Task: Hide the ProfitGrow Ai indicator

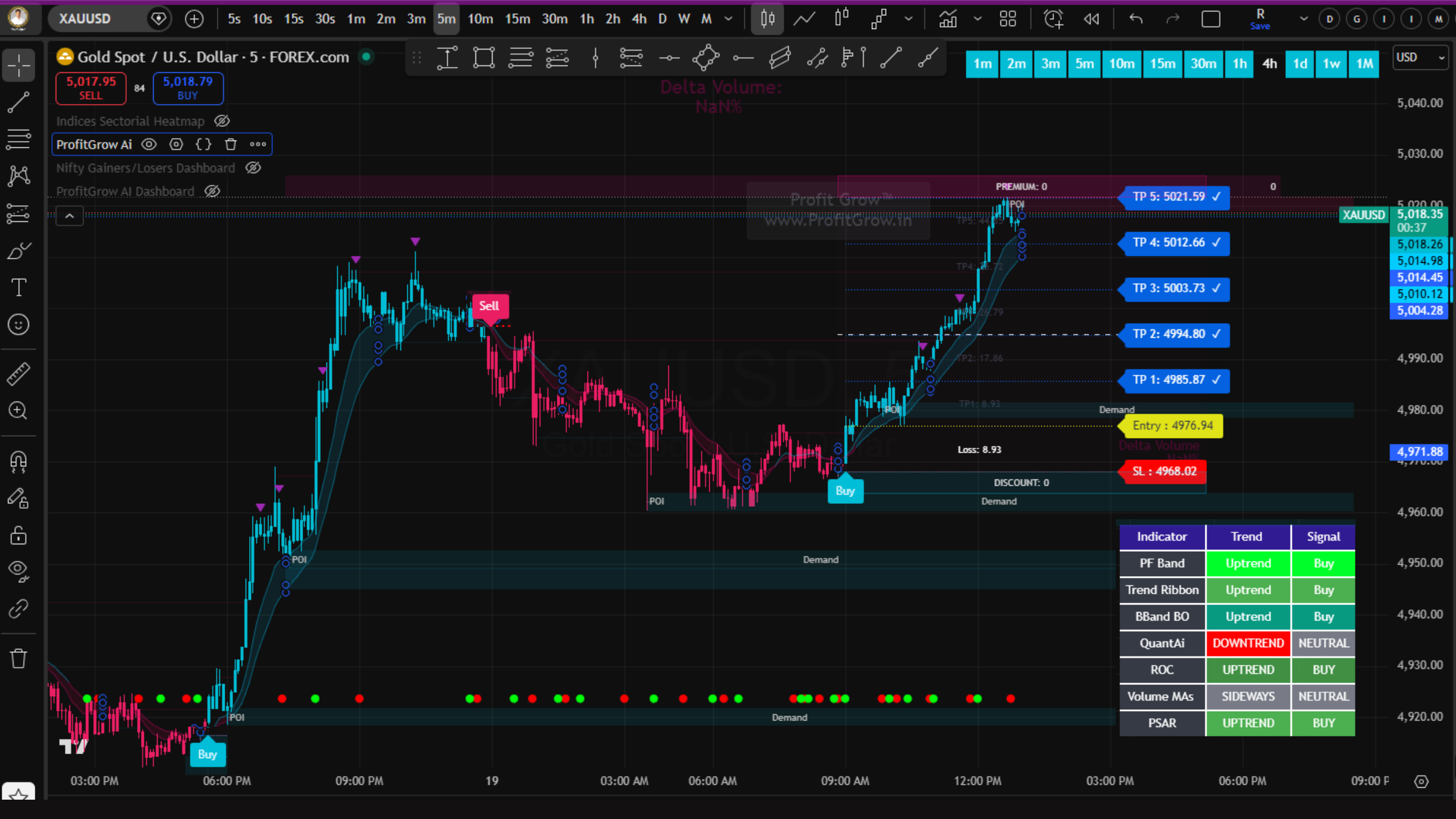Action: click(x=149, y=144)
